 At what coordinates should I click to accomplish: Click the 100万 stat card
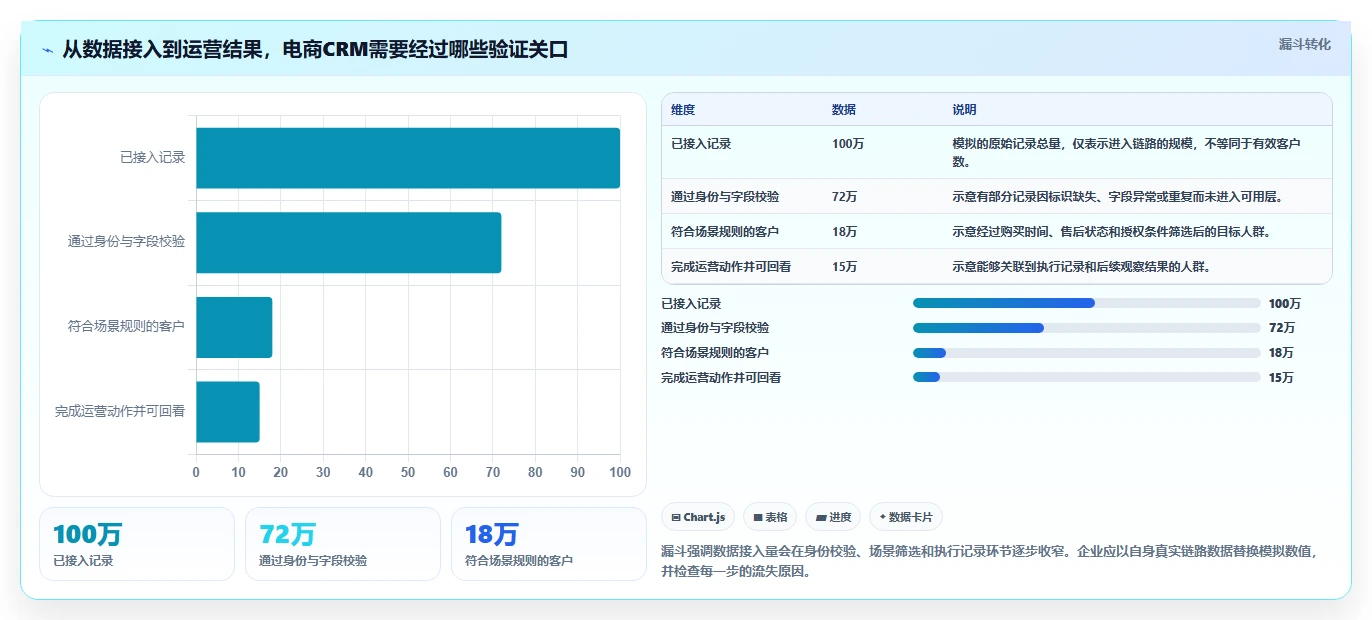[x=137, y=544]
